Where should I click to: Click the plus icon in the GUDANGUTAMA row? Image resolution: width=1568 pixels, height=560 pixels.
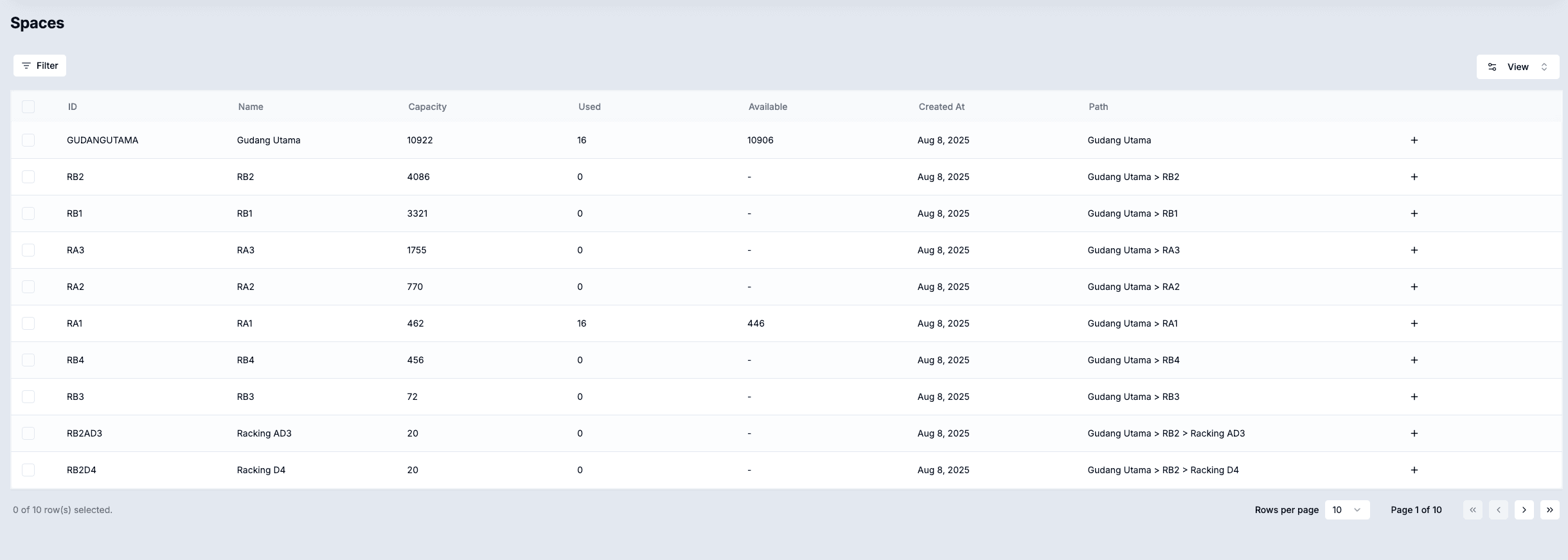pos(1414,140)
